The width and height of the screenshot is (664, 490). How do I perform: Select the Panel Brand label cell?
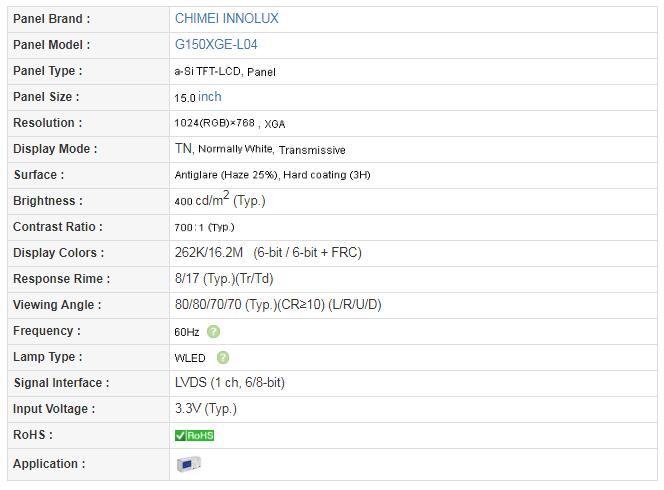(89, 19)
